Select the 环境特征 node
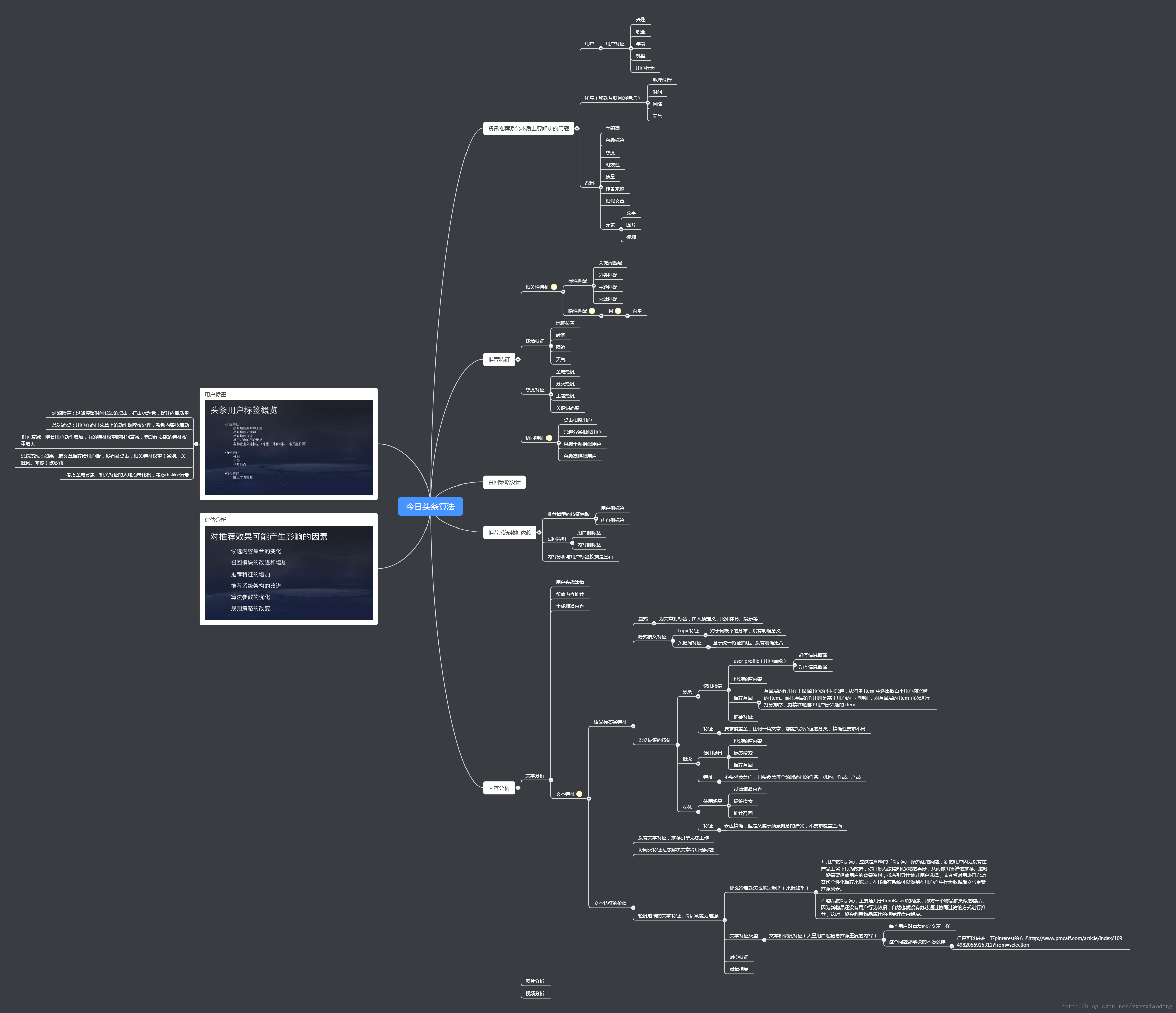Viewport: 1176px width, 1013px height. (x=535, y=342)
